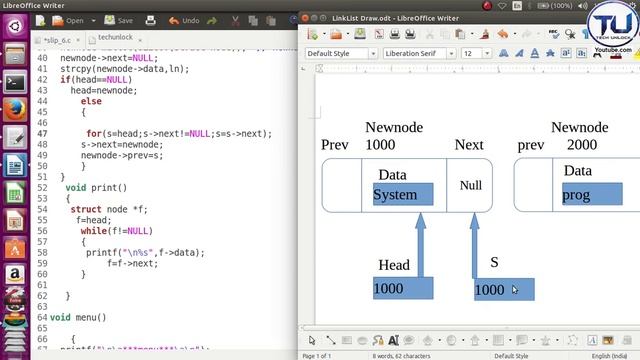Launch Terminal from the Ubuntu launcher
The image size is (640, 360).
click(x=15, y=82)
